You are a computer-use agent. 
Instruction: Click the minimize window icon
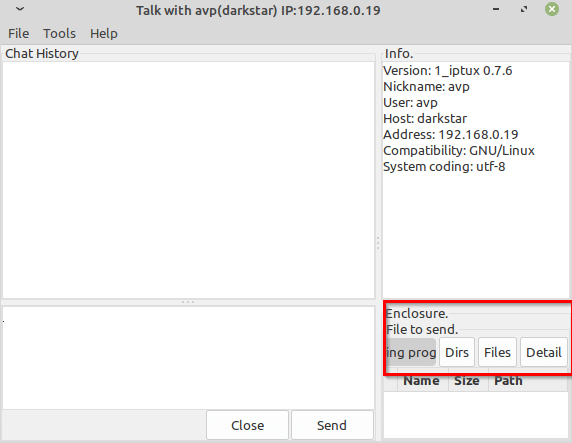click(496, 9)
